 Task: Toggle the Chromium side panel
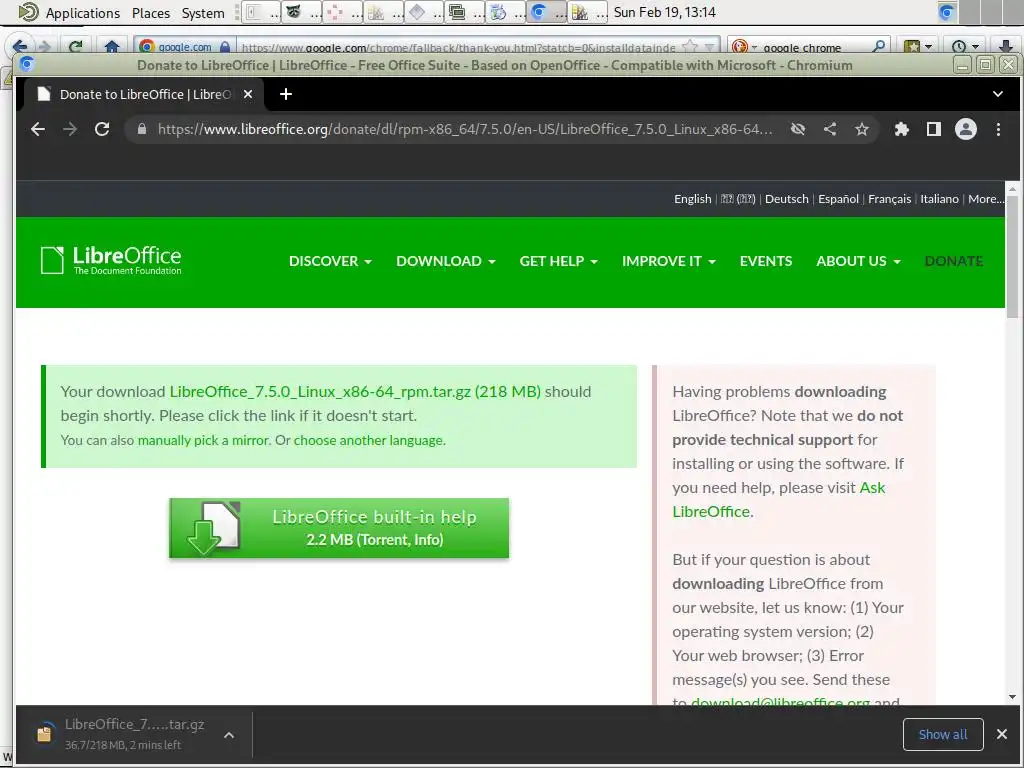(x=934, y=129)
